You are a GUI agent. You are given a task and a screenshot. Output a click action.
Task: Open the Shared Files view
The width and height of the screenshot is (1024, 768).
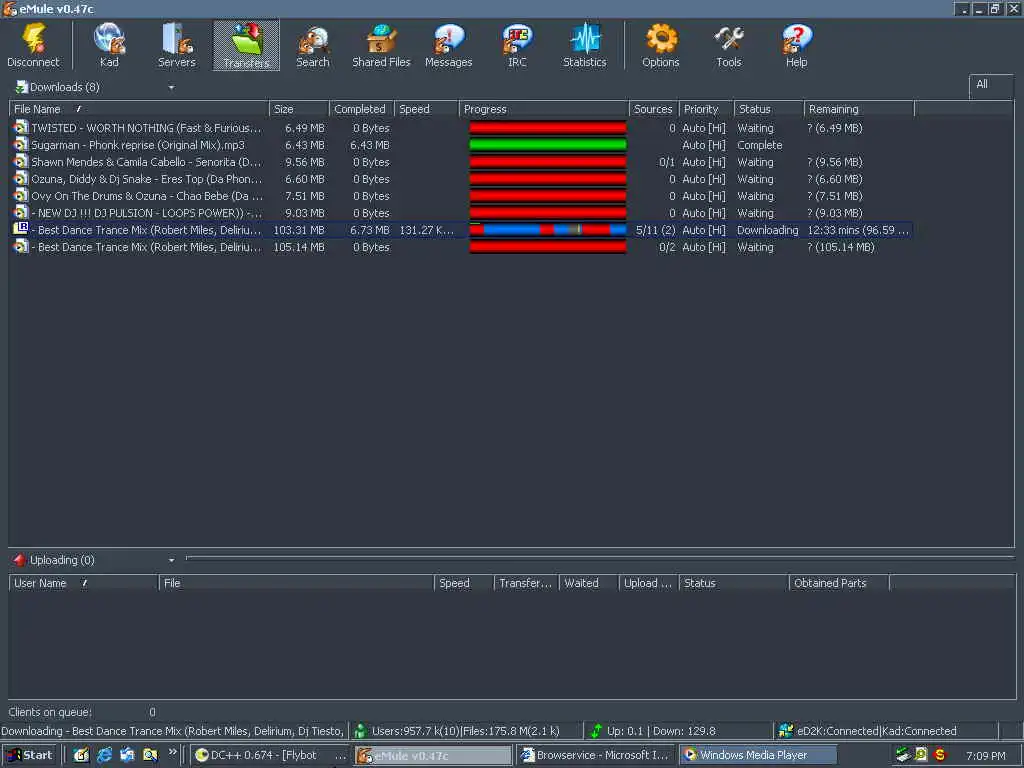(381, 45)
